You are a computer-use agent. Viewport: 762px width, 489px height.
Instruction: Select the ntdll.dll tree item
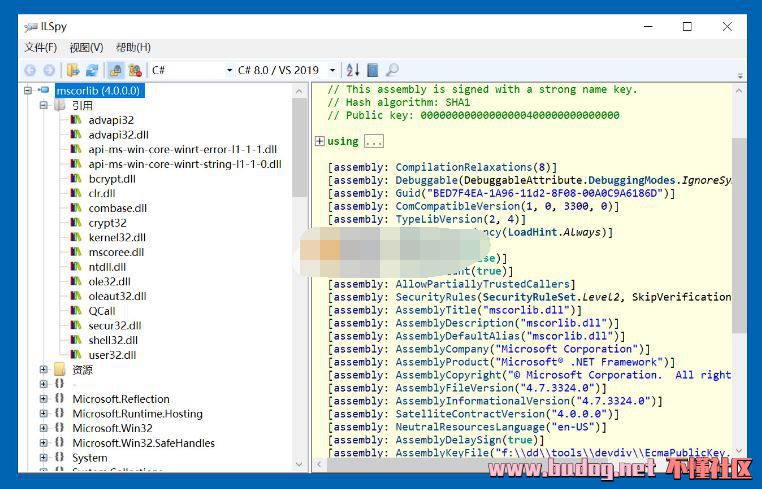(107, 267)
